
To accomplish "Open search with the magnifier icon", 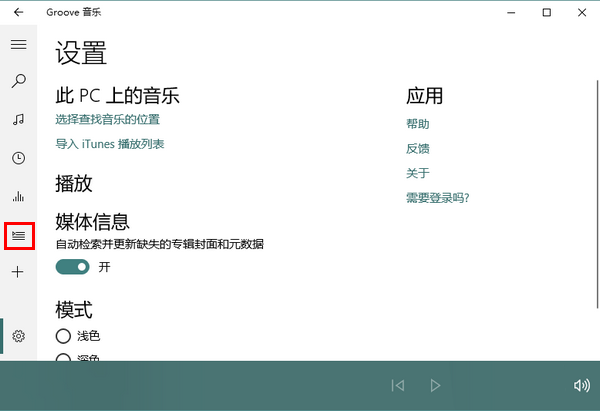I will tap(18, 81).
